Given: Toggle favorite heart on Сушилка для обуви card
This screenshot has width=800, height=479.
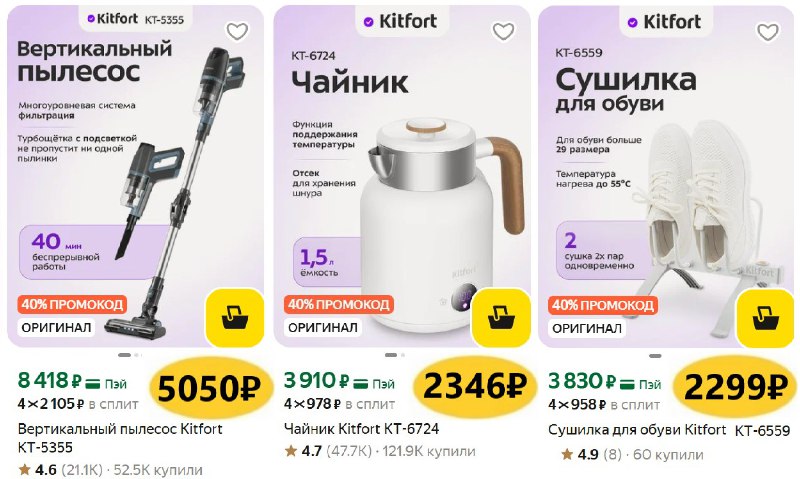Looking at the screenshot, I should point(768,32).
